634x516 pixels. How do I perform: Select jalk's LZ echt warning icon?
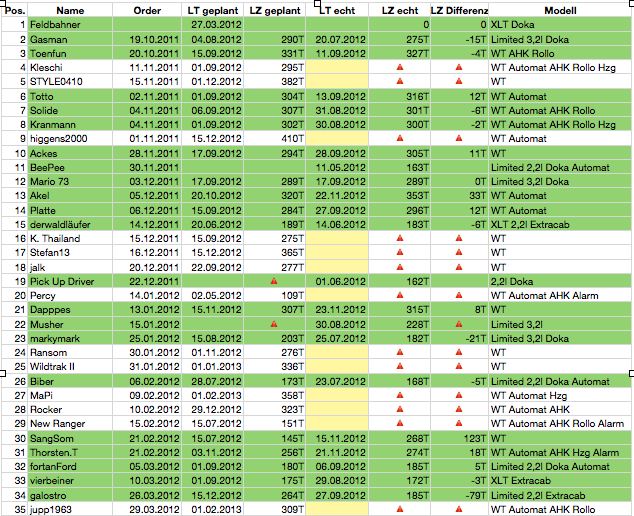point(400,267)
